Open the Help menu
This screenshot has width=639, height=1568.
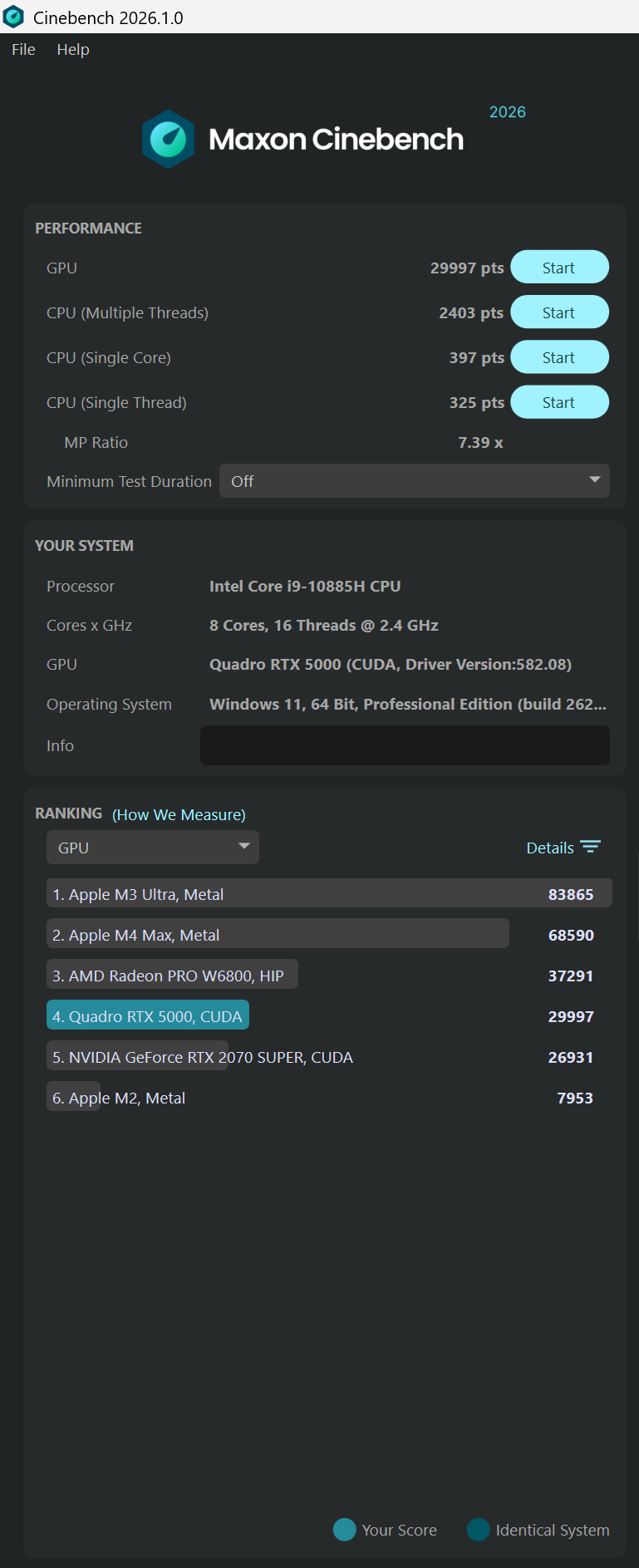coord(73,50)
